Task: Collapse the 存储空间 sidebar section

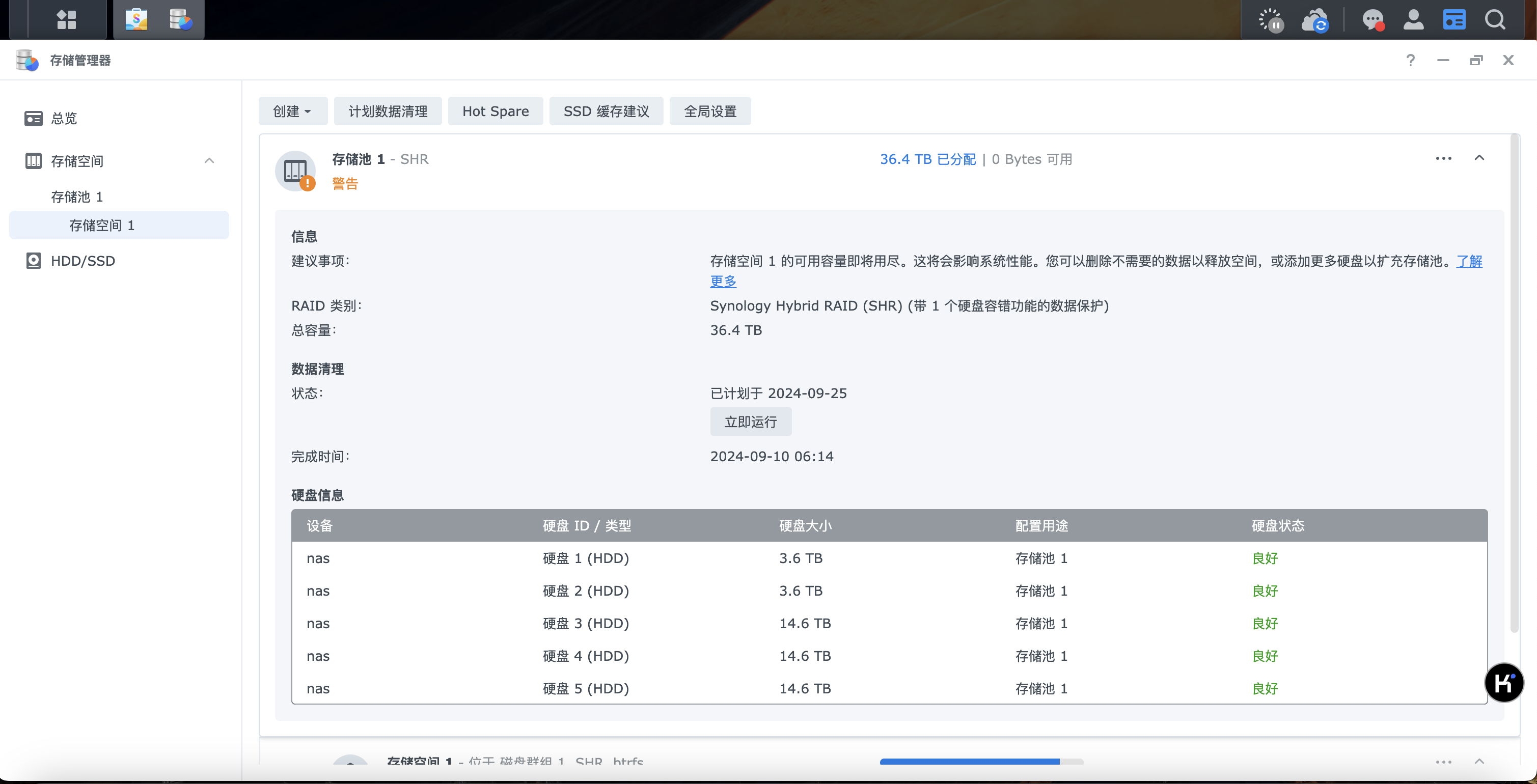Action: coord(209,160)
